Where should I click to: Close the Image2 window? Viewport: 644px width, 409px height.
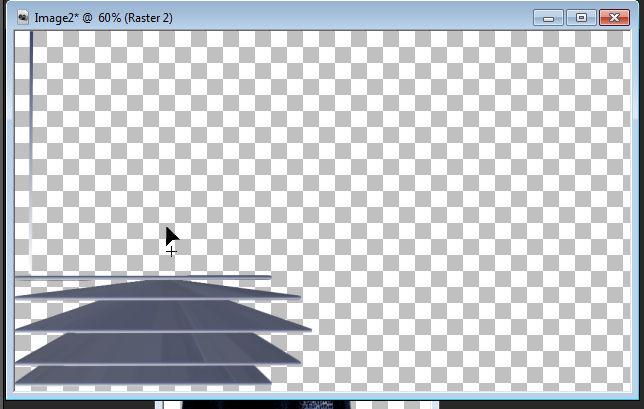(614, 18)
